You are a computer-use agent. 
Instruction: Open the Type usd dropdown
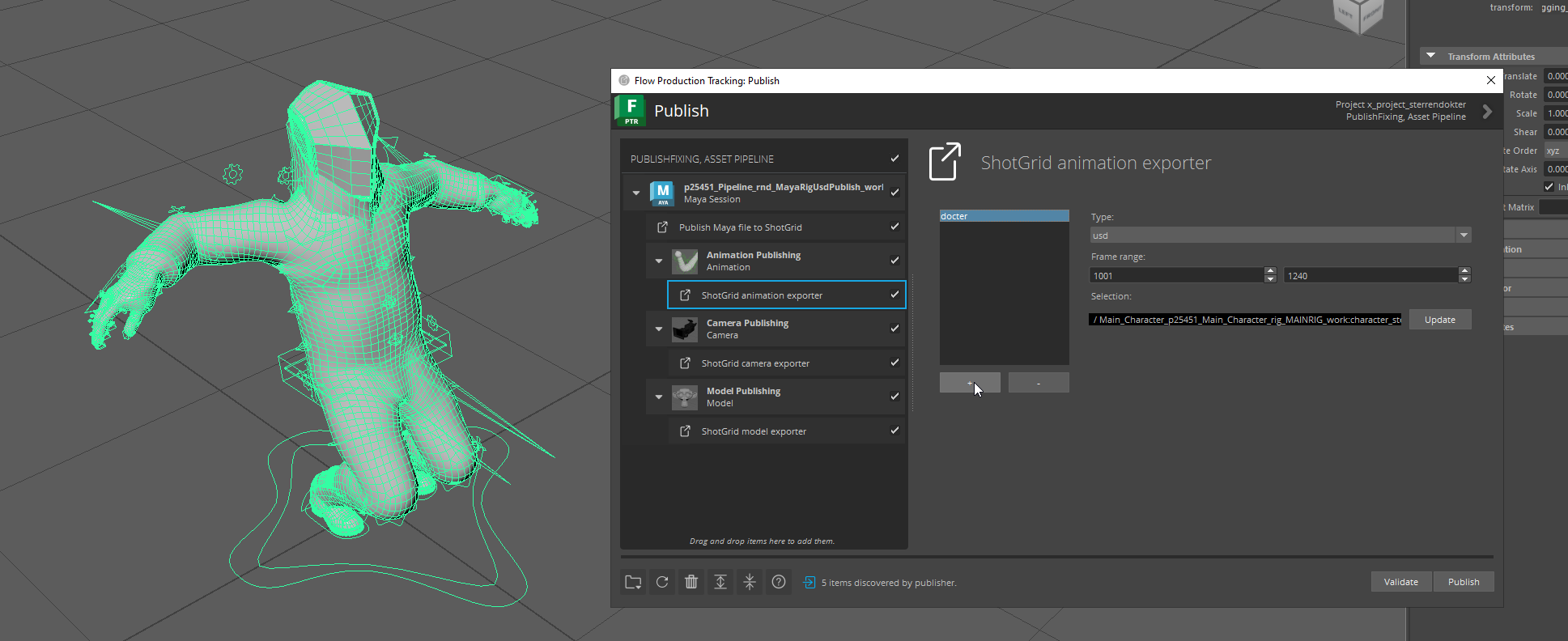tap(1281, 236)
